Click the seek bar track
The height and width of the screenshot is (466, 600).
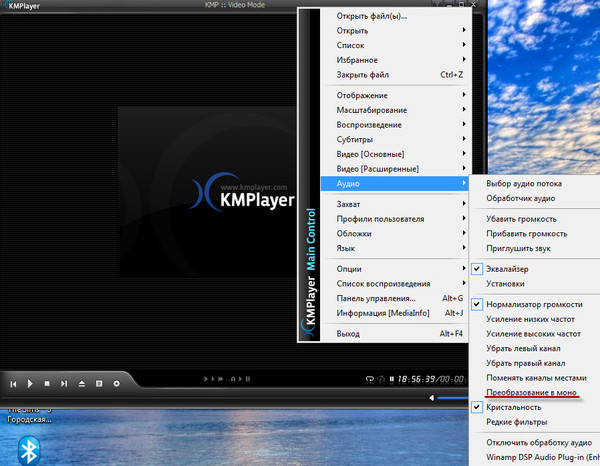tap(214, 398)
